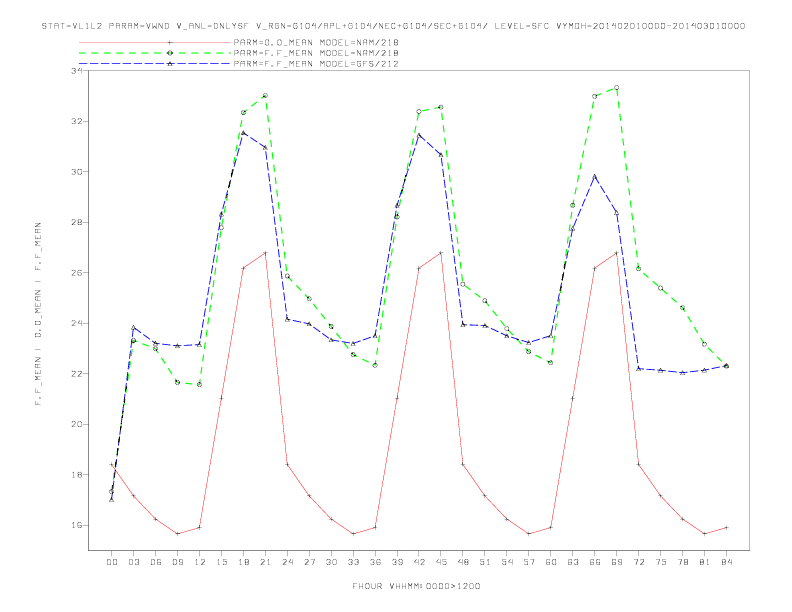Click x-axis tick label 51

click(x=485, y=562)
